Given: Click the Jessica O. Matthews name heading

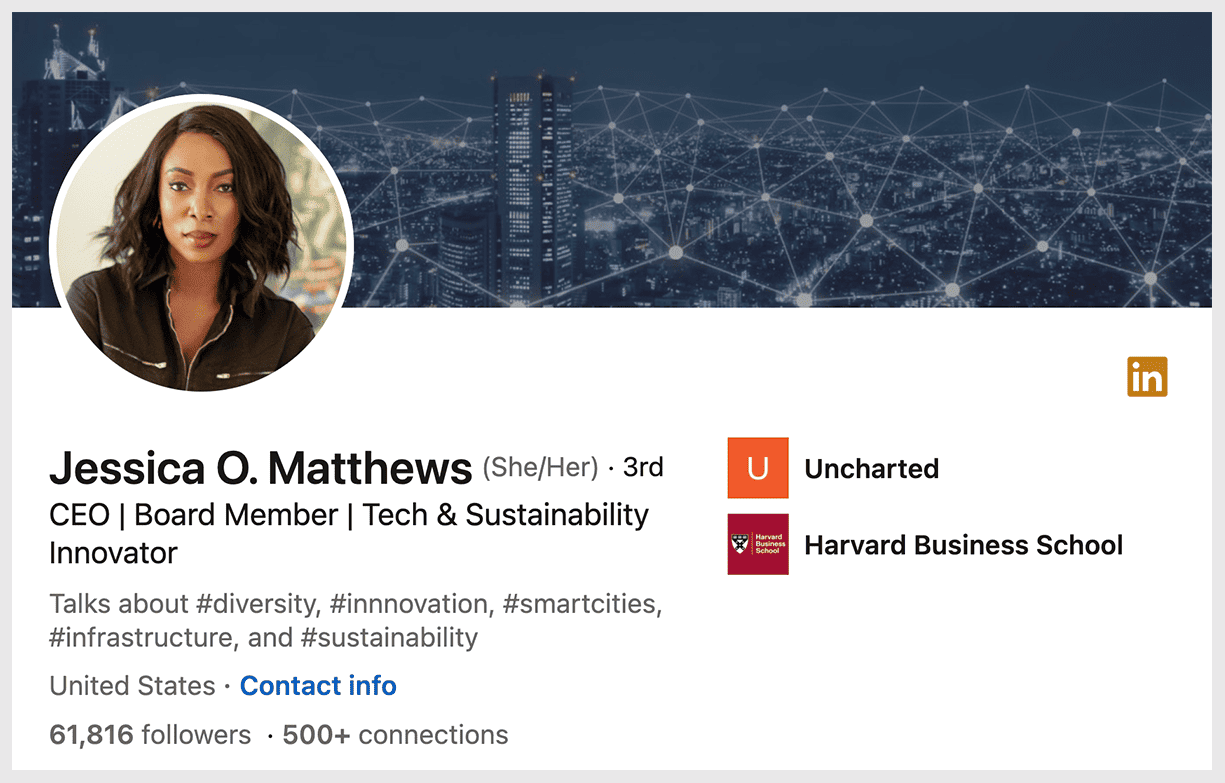Looking at the screenshot, I should click(x=260, y=468).
